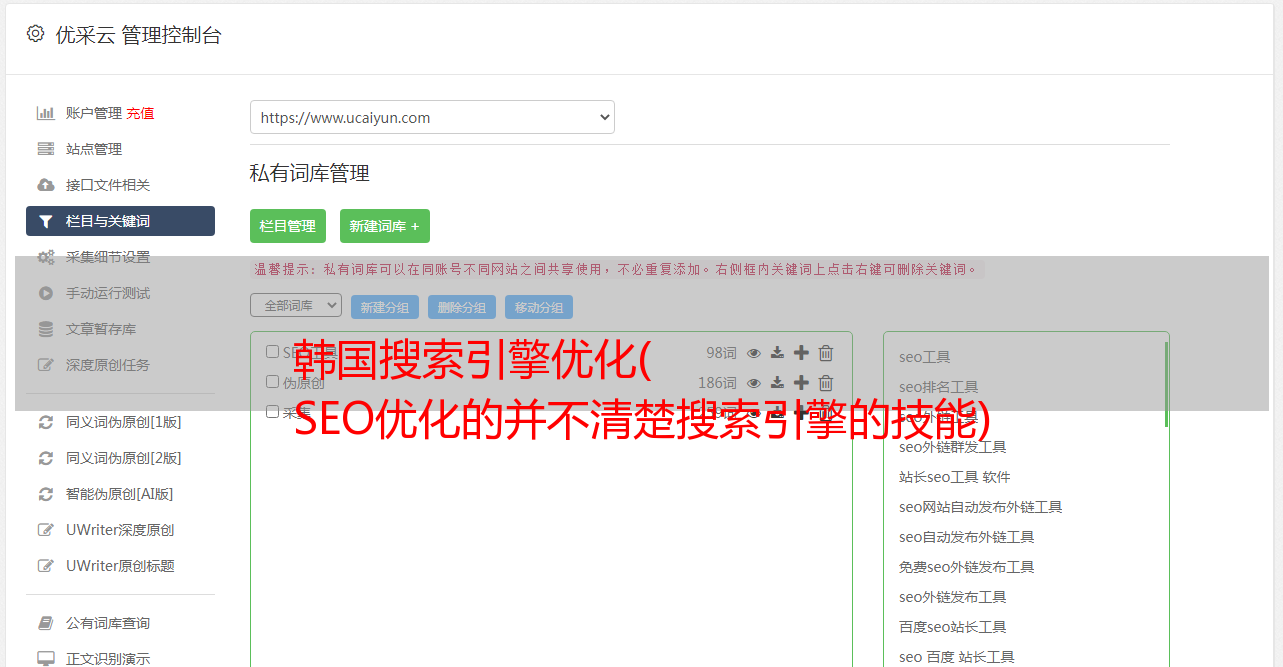Click the play icon for 手动运行测试

point(46,293)
